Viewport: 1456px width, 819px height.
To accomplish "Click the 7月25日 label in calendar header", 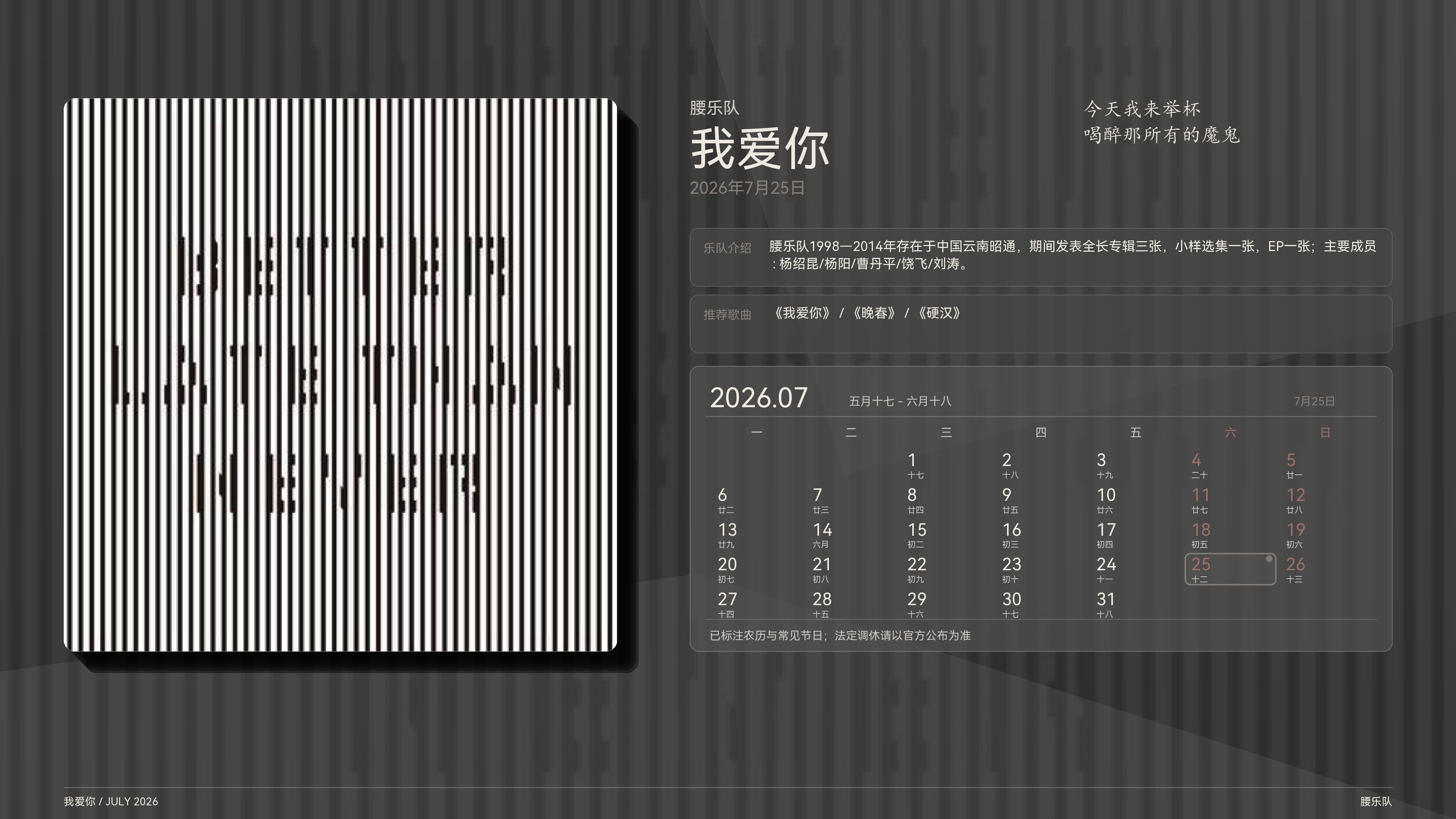I will pos(1314,401).
